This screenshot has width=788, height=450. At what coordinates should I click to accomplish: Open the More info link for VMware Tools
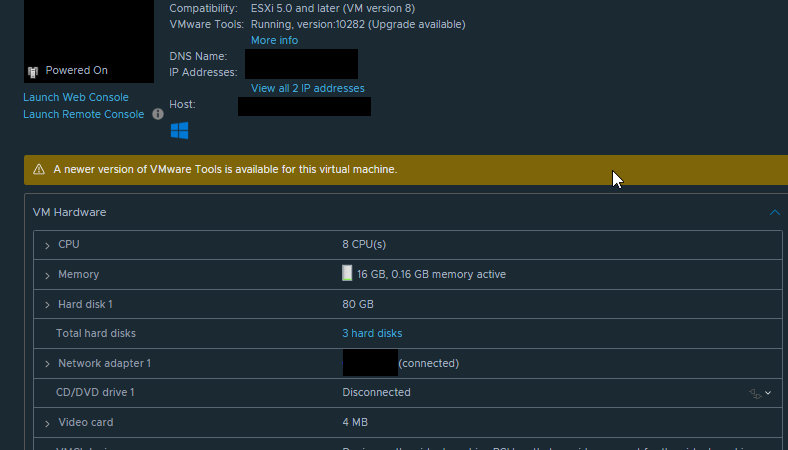click(274, 40)
